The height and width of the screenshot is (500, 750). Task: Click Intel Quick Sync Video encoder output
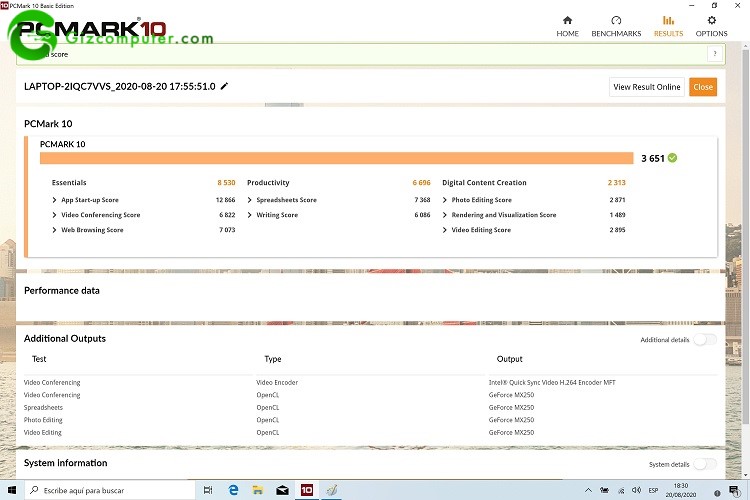(x=552, y=382)
